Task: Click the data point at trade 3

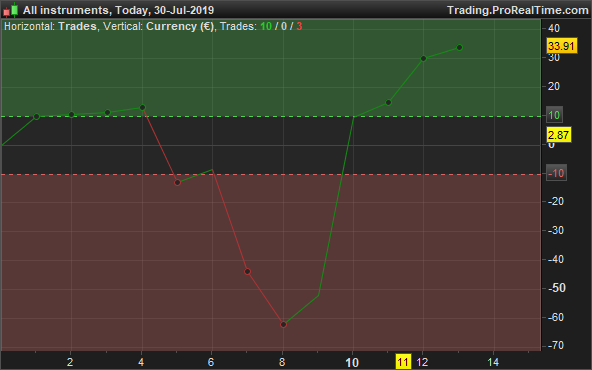Action: pyautogui.click(x=107, y=113)
